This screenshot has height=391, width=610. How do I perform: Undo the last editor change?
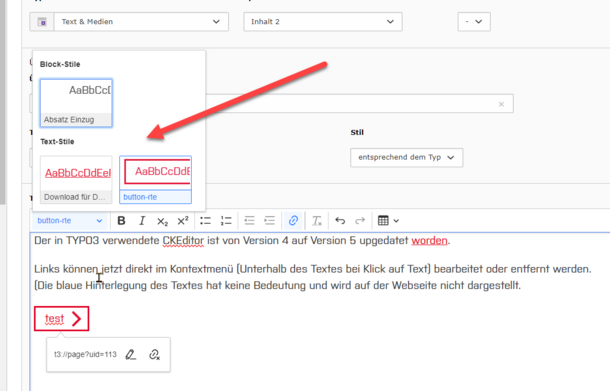[340, 221]
